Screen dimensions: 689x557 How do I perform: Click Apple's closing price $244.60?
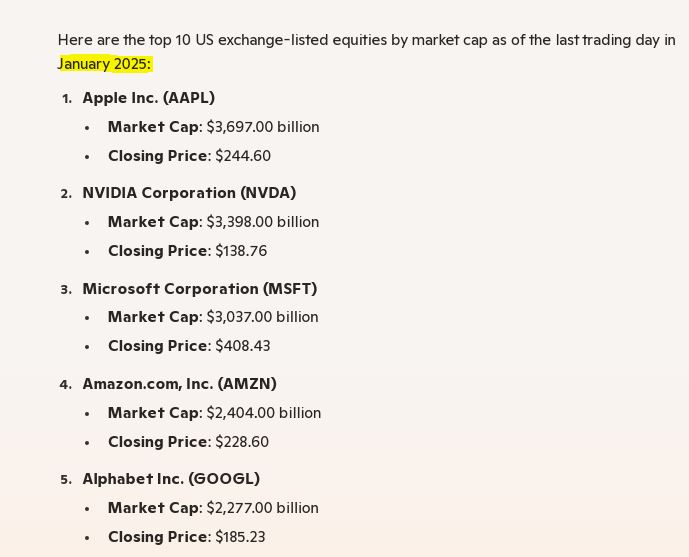pyautogui.click(x=243, y=156)
